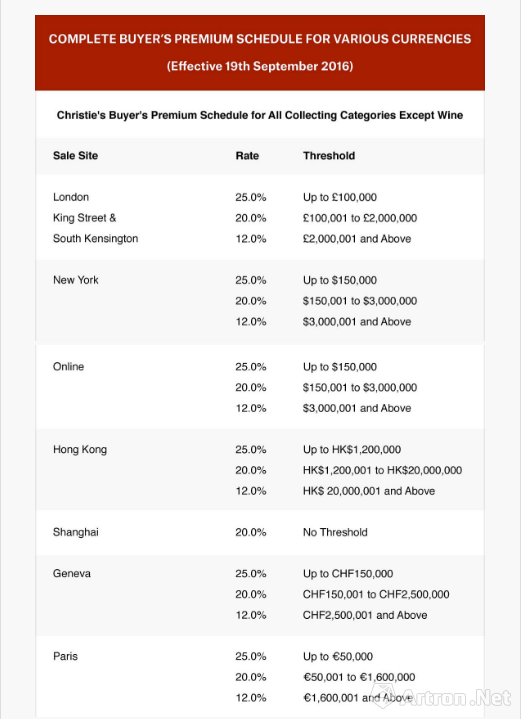This screenshot has height=719, width=521.
Task: Select 'HK$1,200,001 to HK$20,000,000' threshold
Action: pos(382,470)
